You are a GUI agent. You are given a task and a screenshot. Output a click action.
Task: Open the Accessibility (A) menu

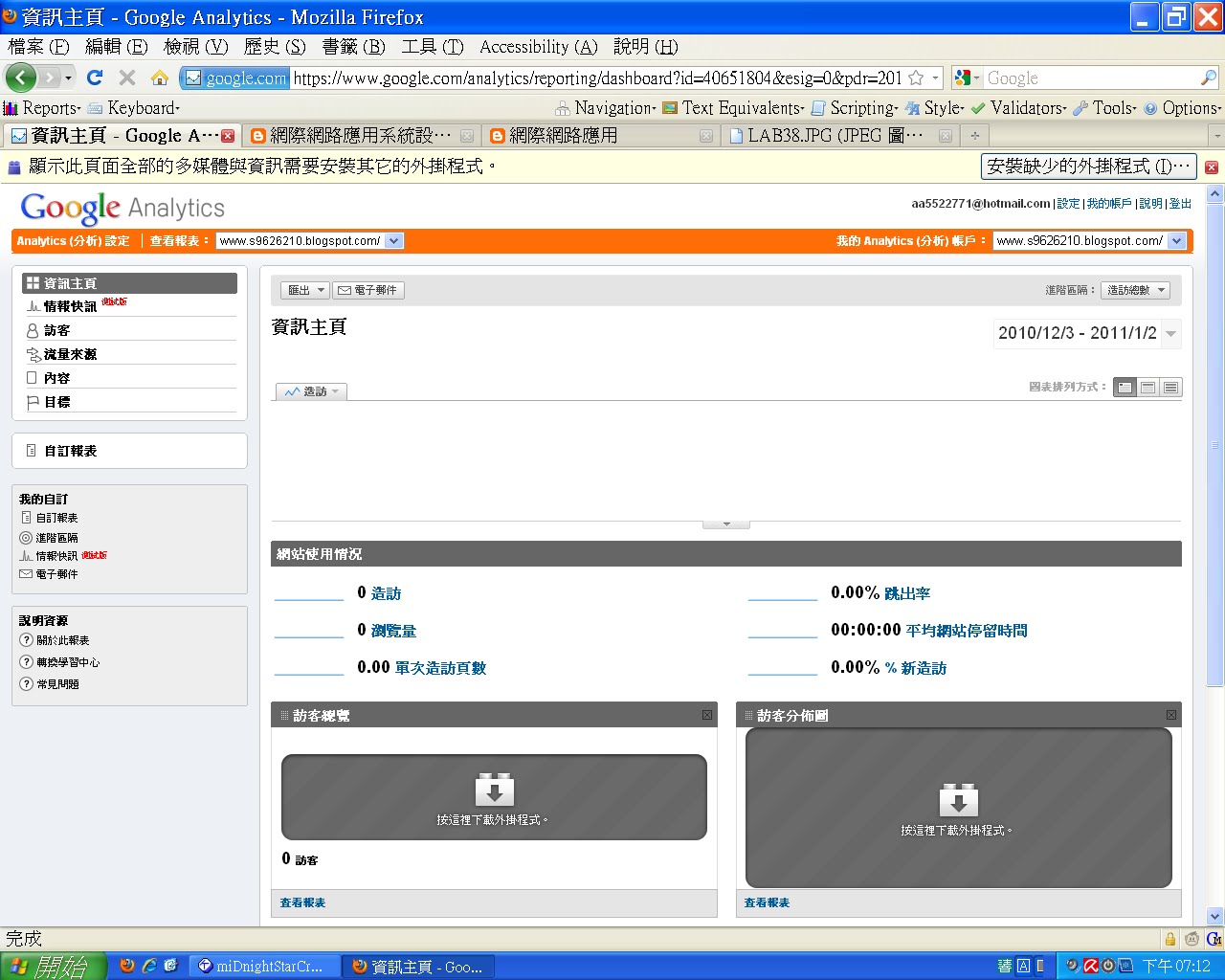(538, 47)
